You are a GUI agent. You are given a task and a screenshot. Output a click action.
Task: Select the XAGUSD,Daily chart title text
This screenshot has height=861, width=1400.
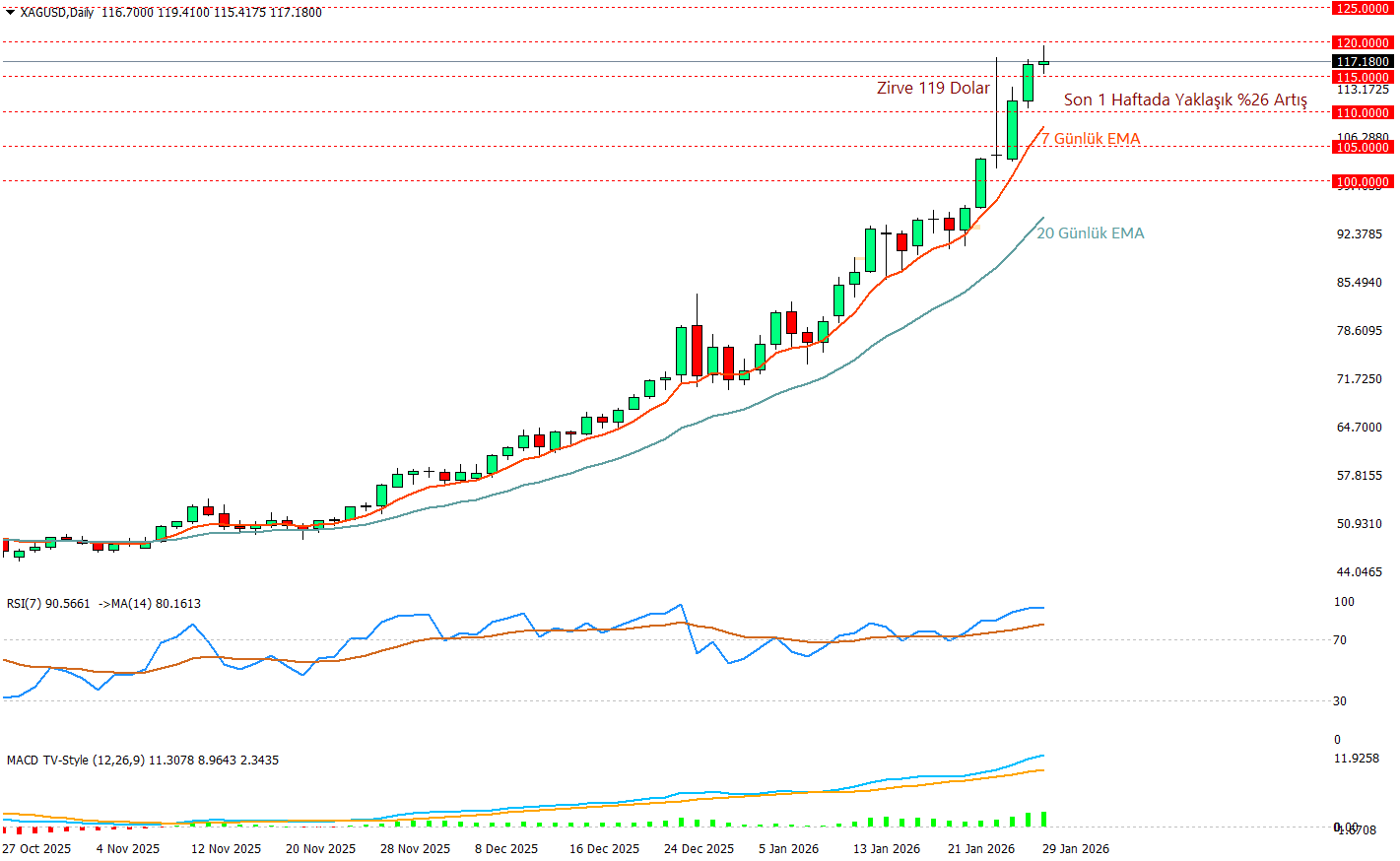click(x=57, y=13)
